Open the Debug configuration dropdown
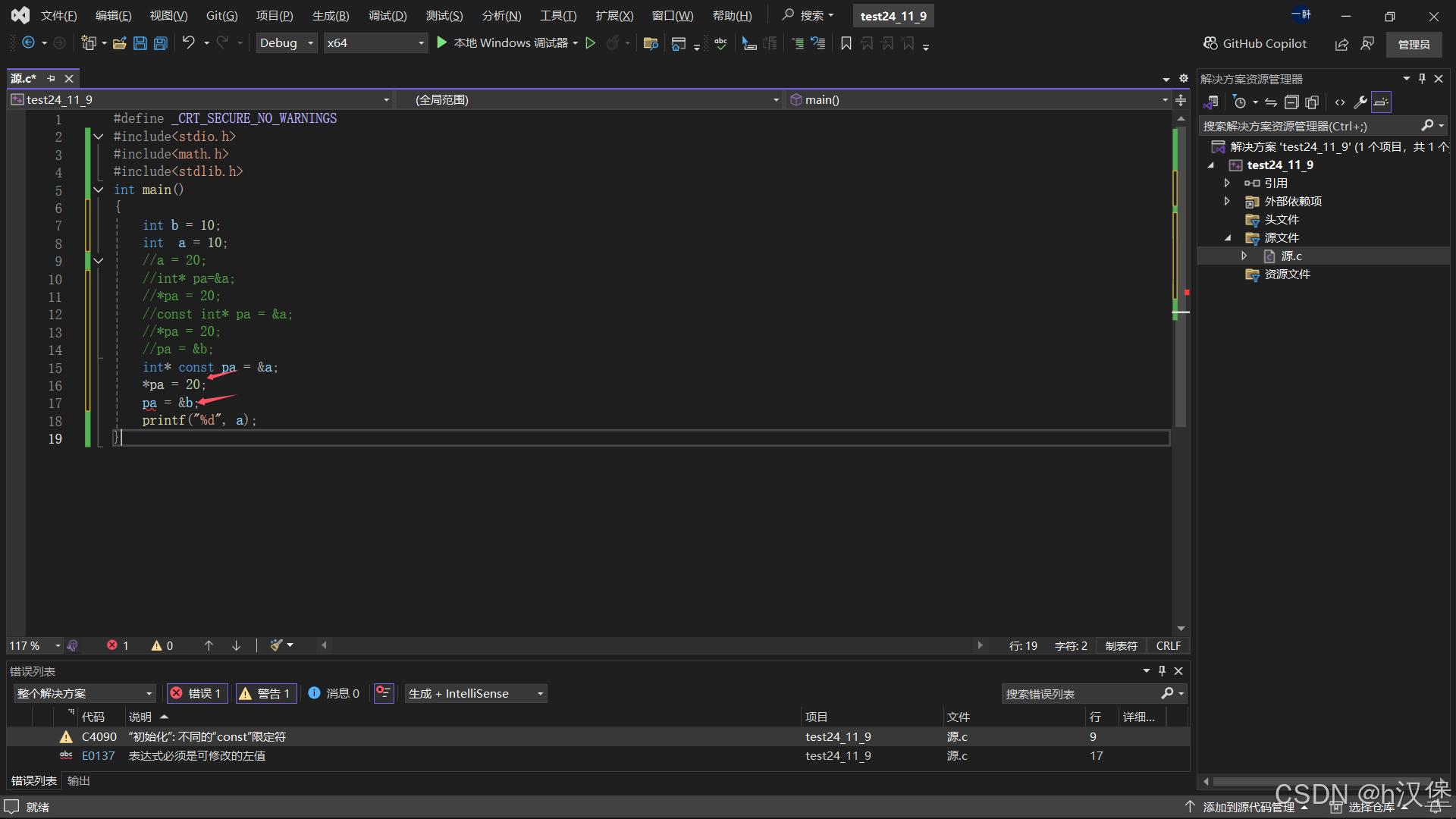 click(x=286, y=43)
